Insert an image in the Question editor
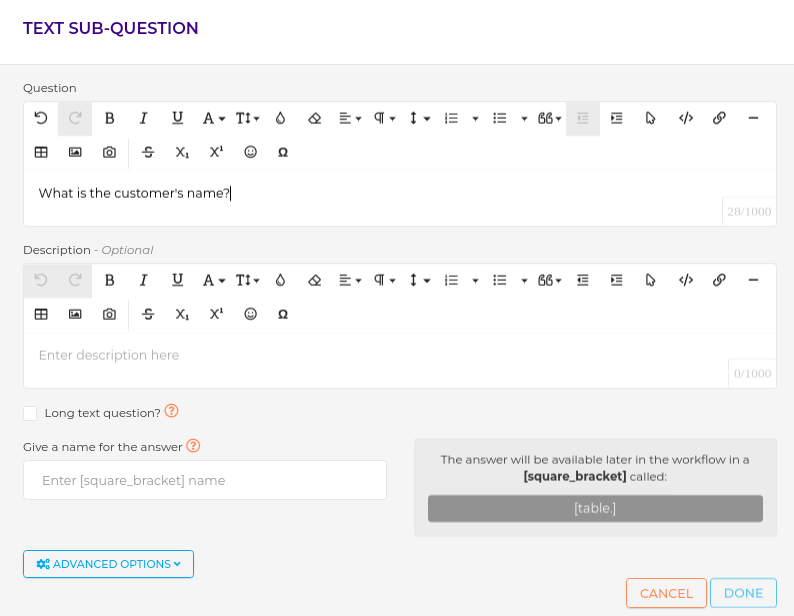 [75, 152]
